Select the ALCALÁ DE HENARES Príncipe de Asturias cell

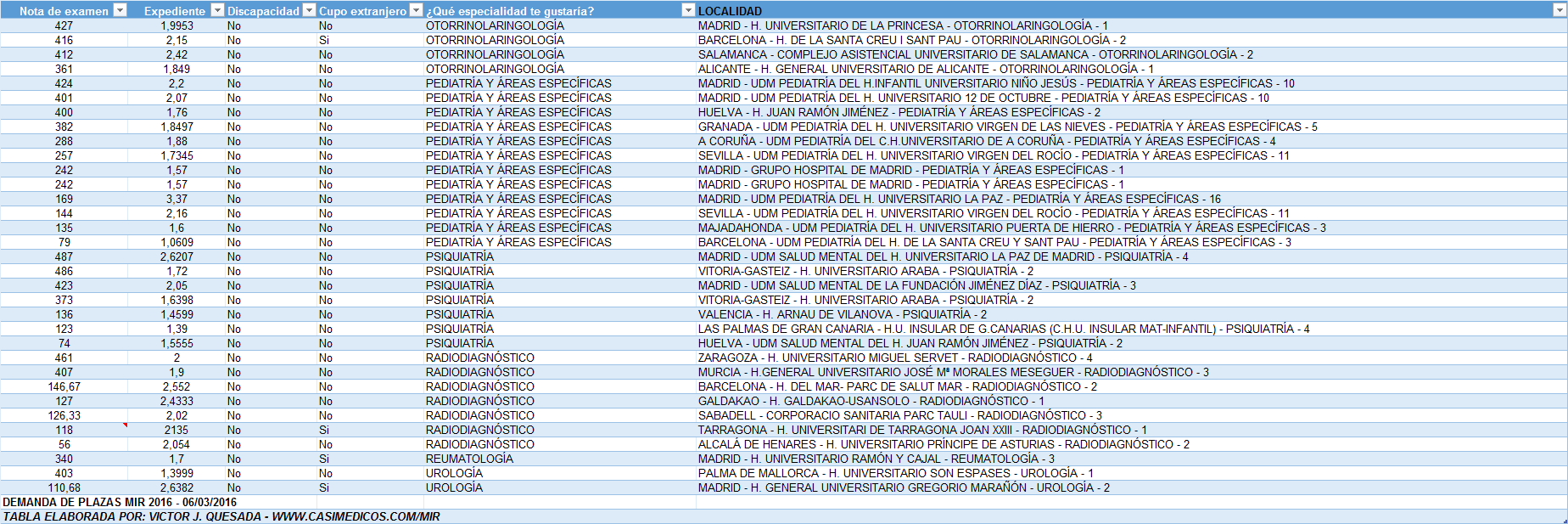coord(1131,444)
